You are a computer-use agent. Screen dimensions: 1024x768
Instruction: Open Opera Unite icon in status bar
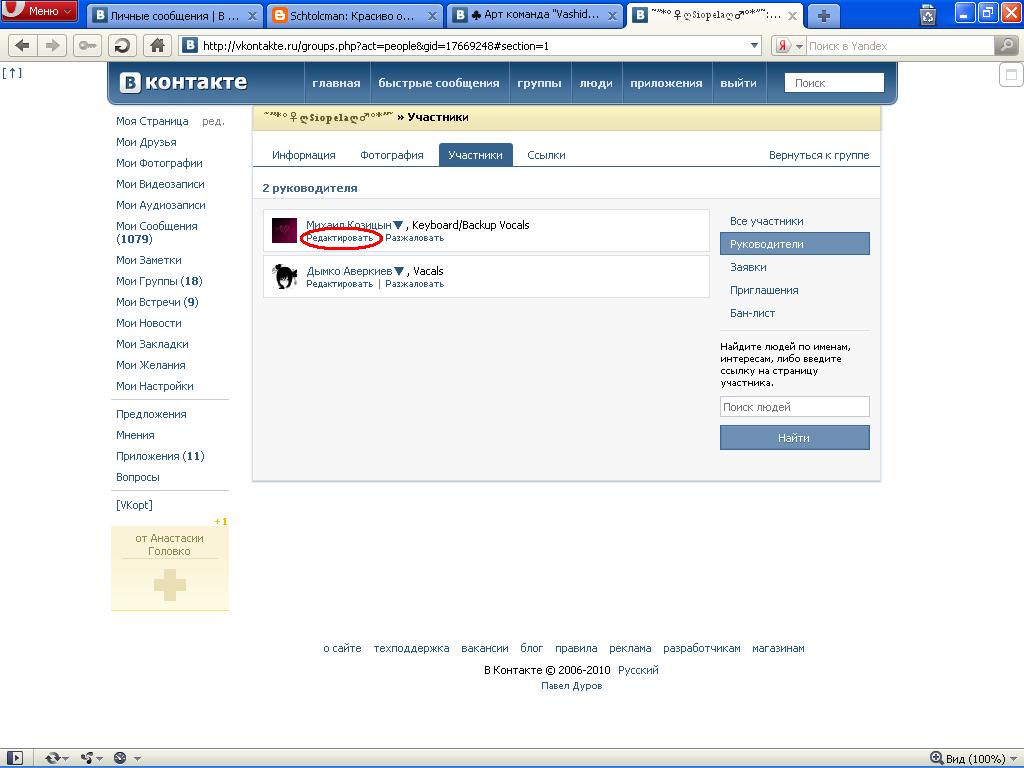[x=87, y=758]
